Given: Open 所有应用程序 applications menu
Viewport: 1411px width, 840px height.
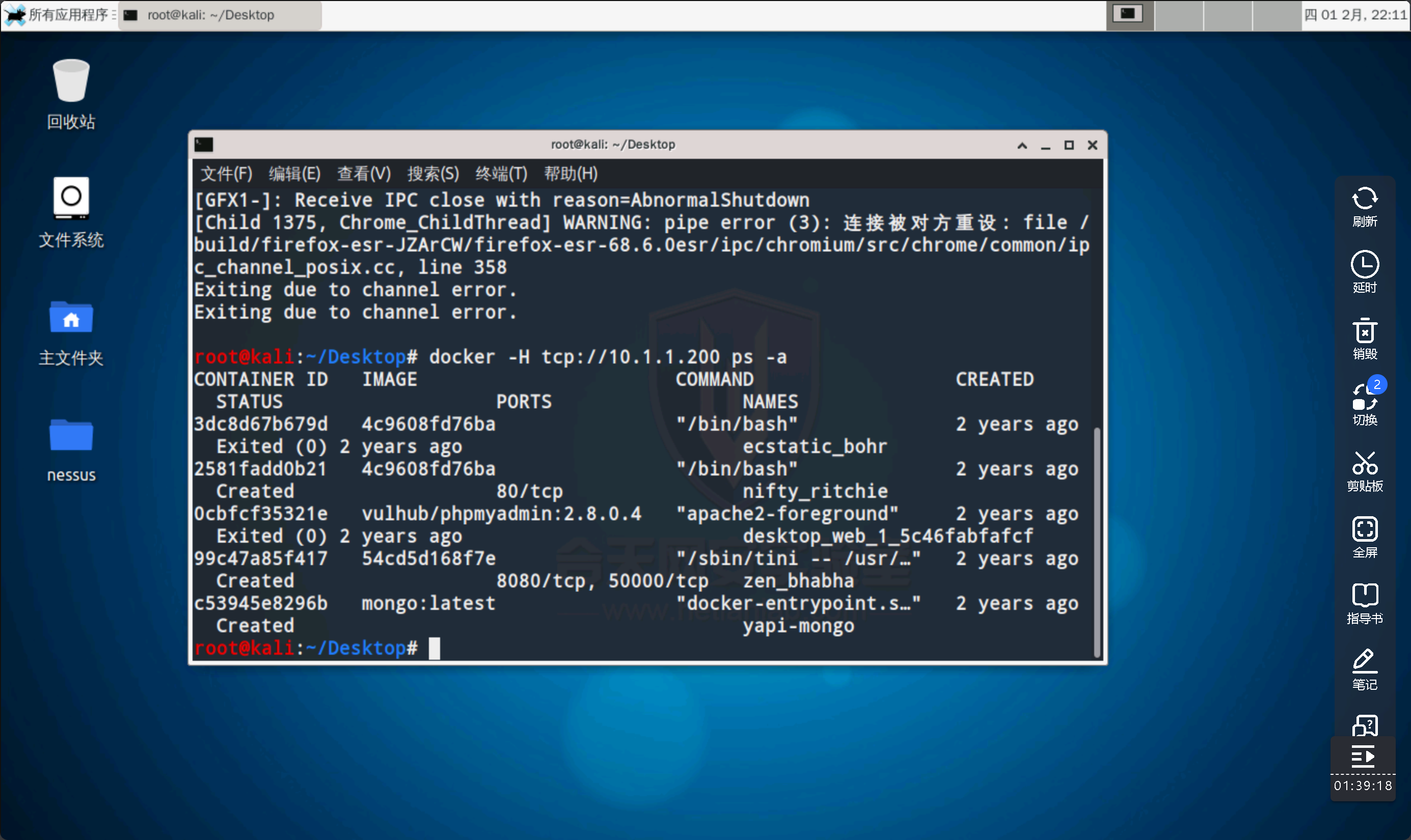Looking at the screenshot, I should coord(60,15).
